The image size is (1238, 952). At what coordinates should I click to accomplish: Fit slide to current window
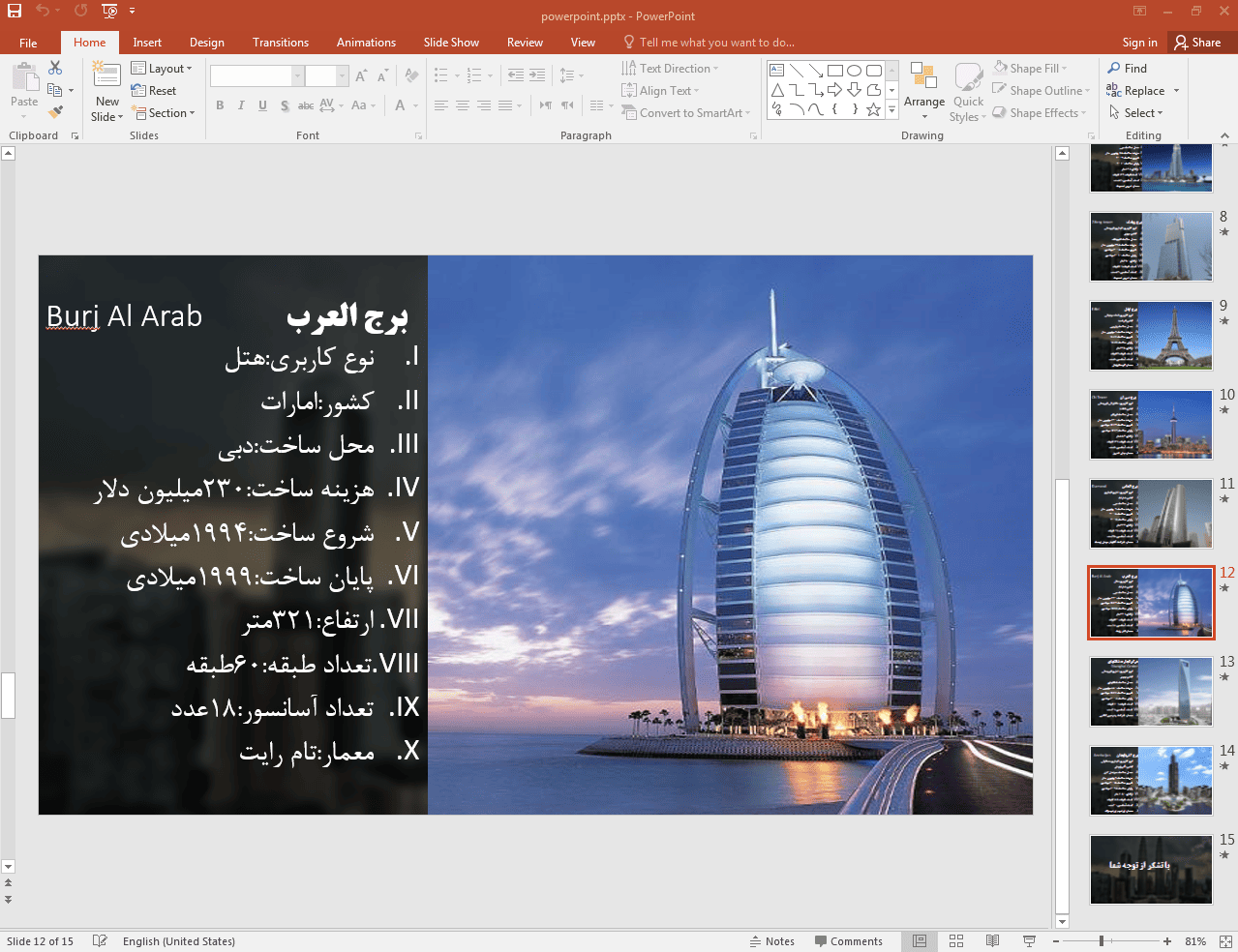point(1225,941)
